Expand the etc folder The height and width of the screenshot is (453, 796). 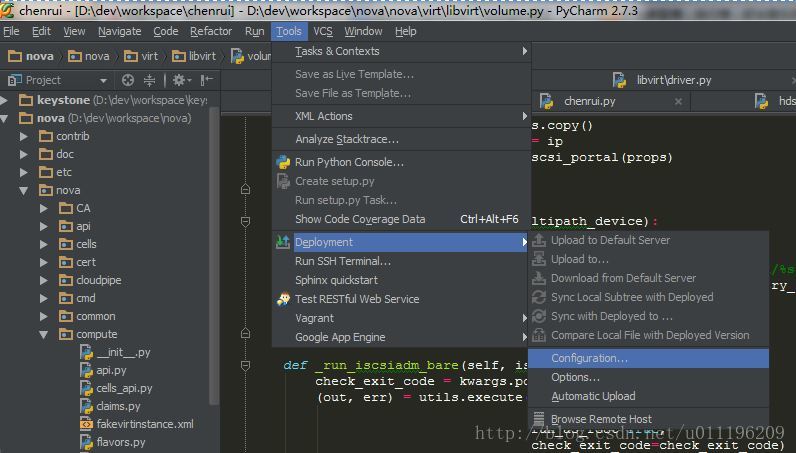(23, 172)
